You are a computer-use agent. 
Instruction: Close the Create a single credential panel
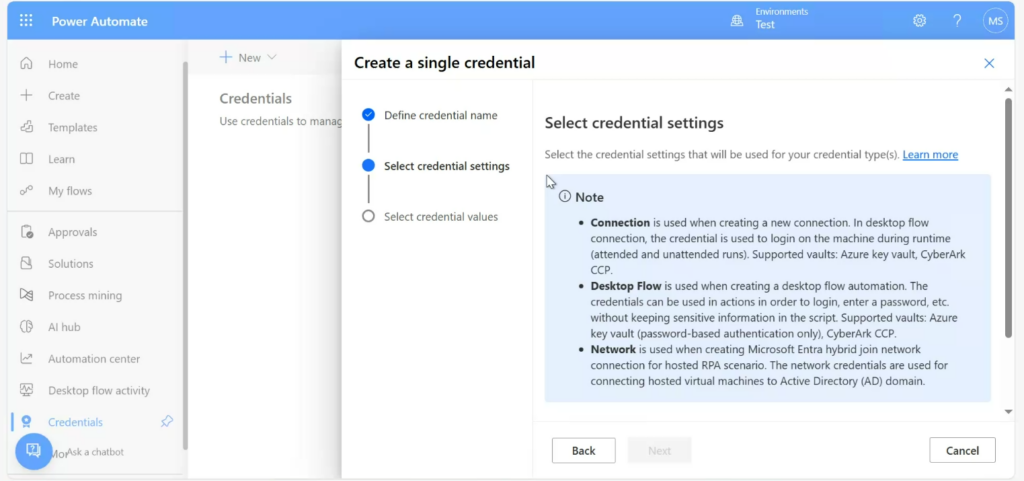pos(989,63)
